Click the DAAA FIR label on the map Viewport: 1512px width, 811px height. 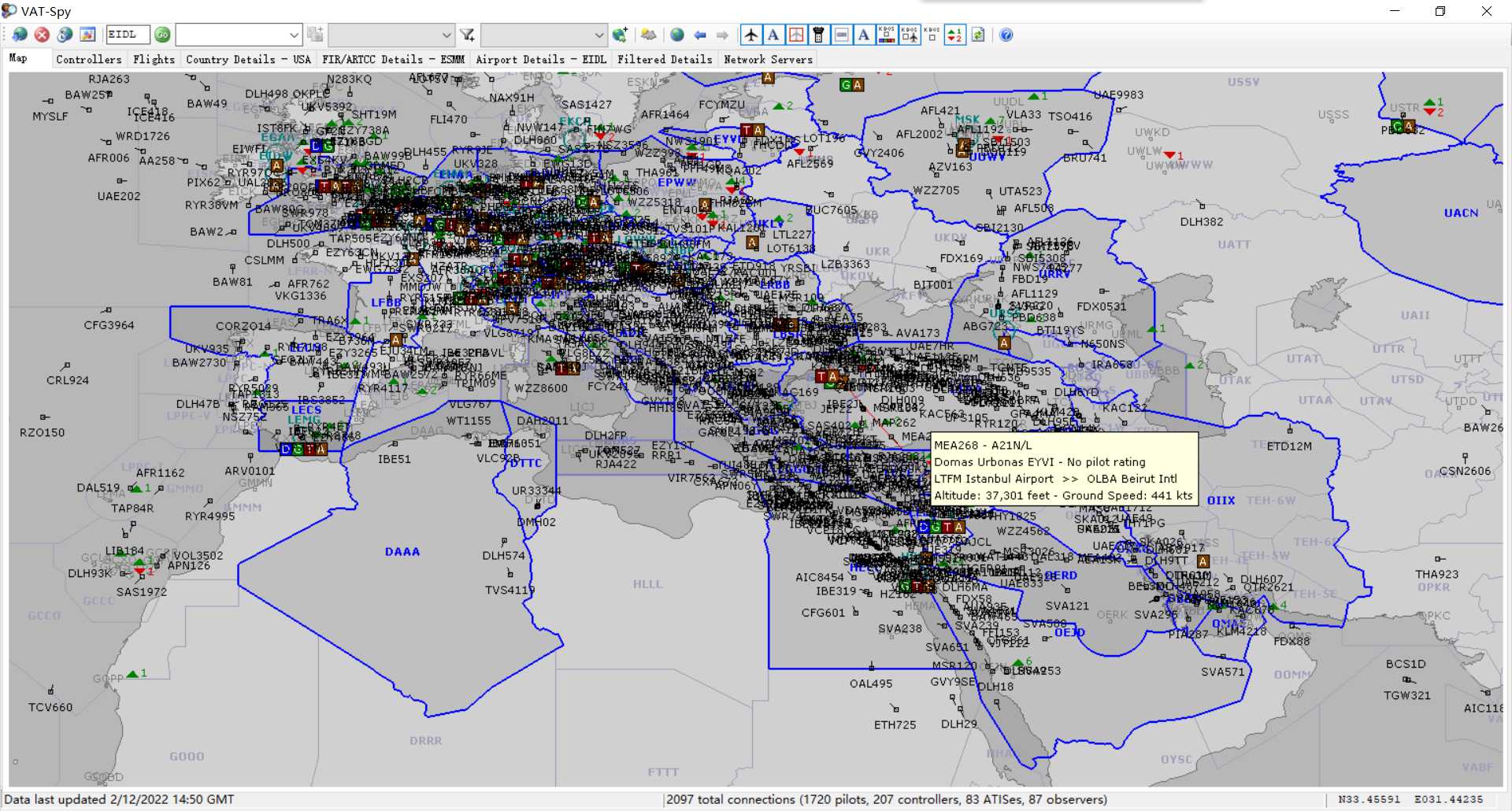[x=402, y=552]
